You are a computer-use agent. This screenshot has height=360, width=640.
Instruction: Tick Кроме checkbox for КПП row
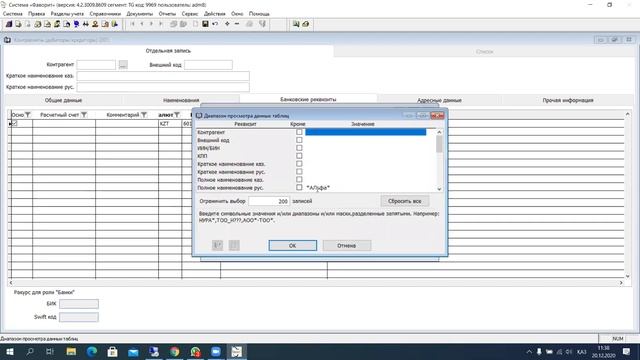click(x=299, y=156)
